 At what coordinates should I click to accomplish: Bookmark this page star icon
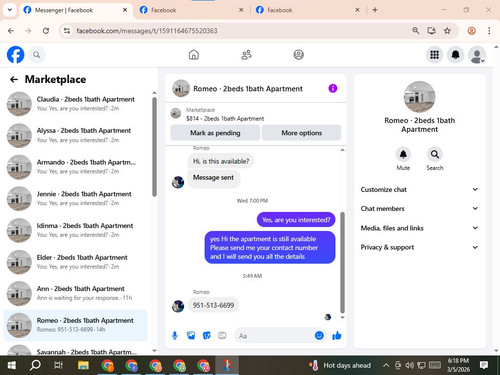tap(447, 31)
